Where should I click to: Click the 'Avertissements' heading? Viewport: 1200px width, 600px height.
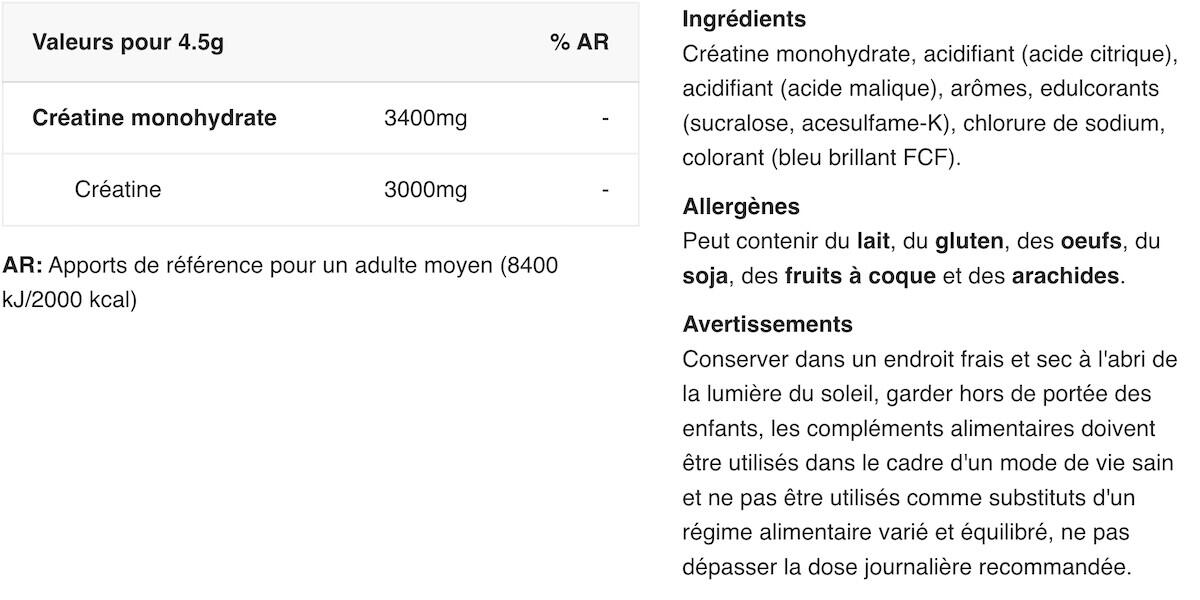(767, 324)
